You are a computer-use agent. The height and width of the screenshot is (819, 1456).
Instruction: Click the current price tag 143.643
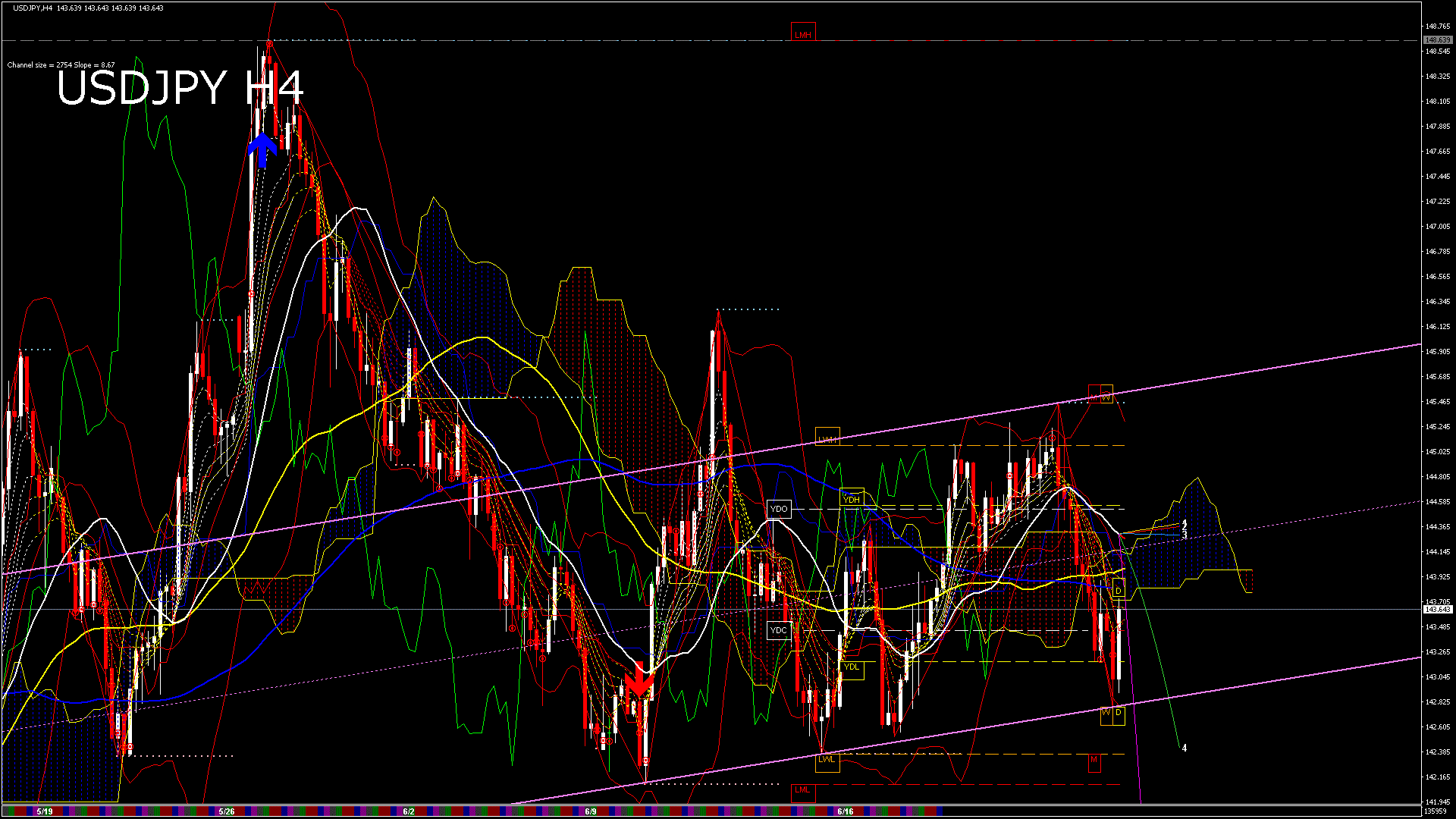coord(1438,610)
